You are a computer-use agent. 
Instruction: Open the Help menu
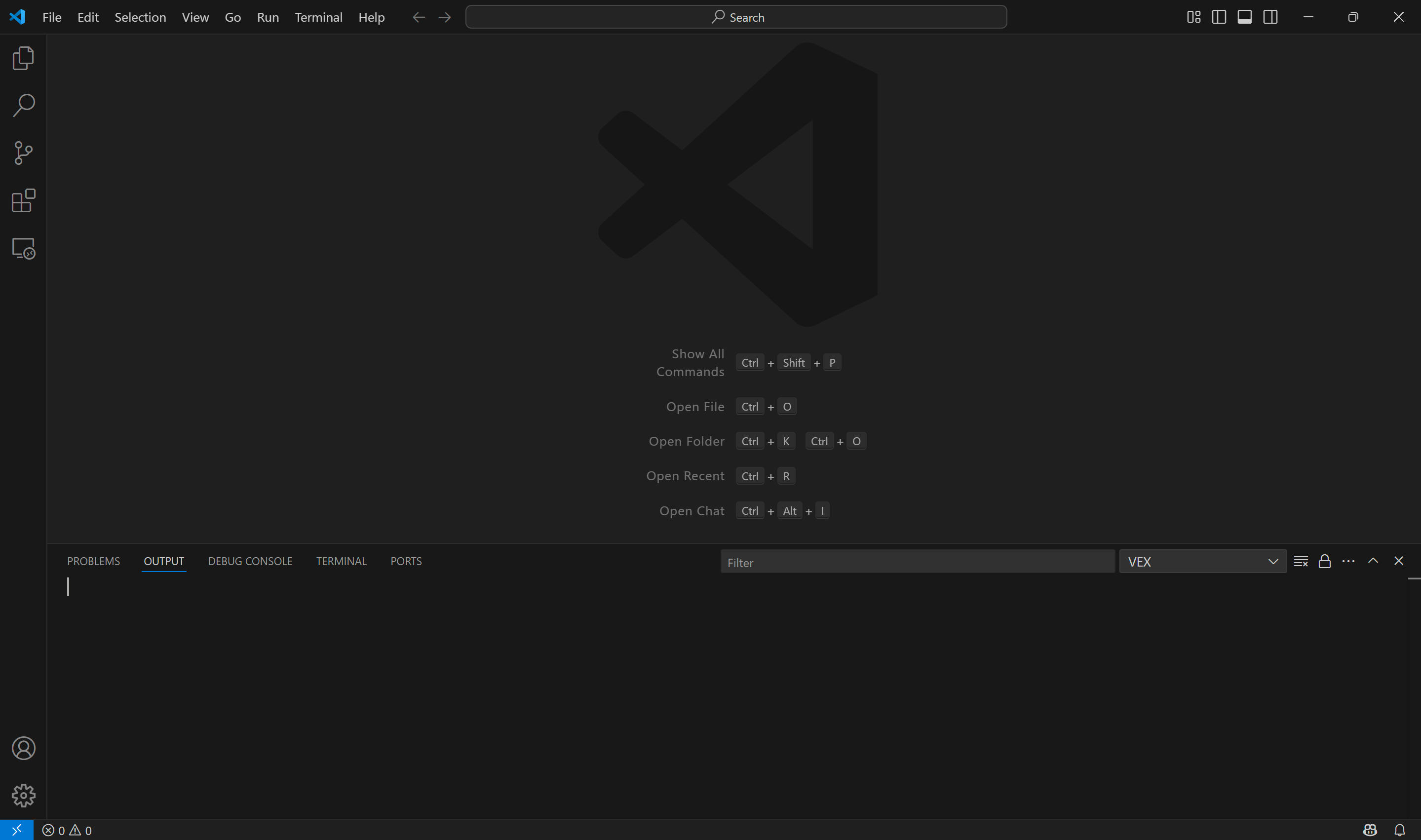coord(371,17)
